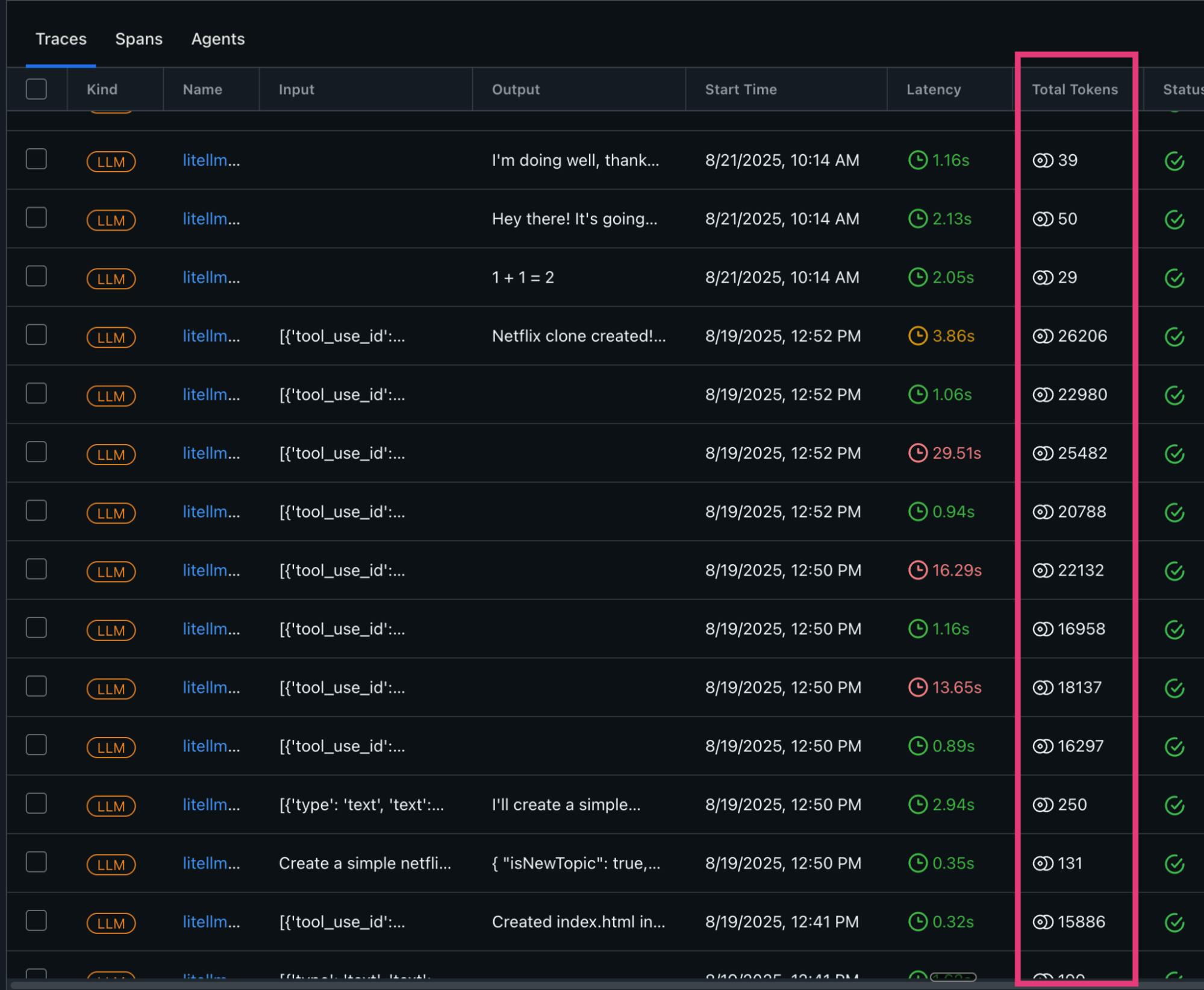
Task: Click the clock icon for 29.51s latency
Action: click(917, 453)
